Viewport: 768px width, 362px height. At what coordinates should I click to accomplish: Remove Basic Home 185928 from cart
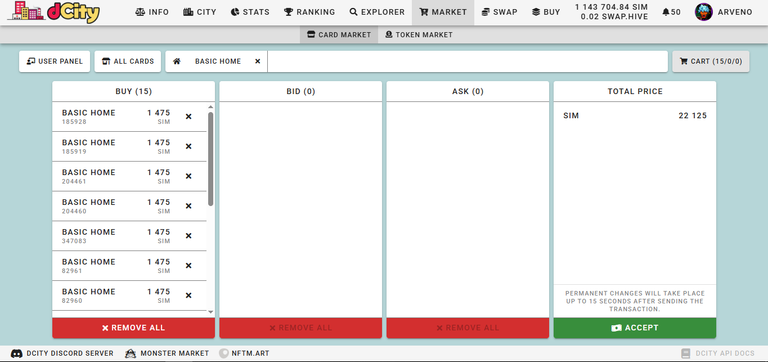[189, 117]
